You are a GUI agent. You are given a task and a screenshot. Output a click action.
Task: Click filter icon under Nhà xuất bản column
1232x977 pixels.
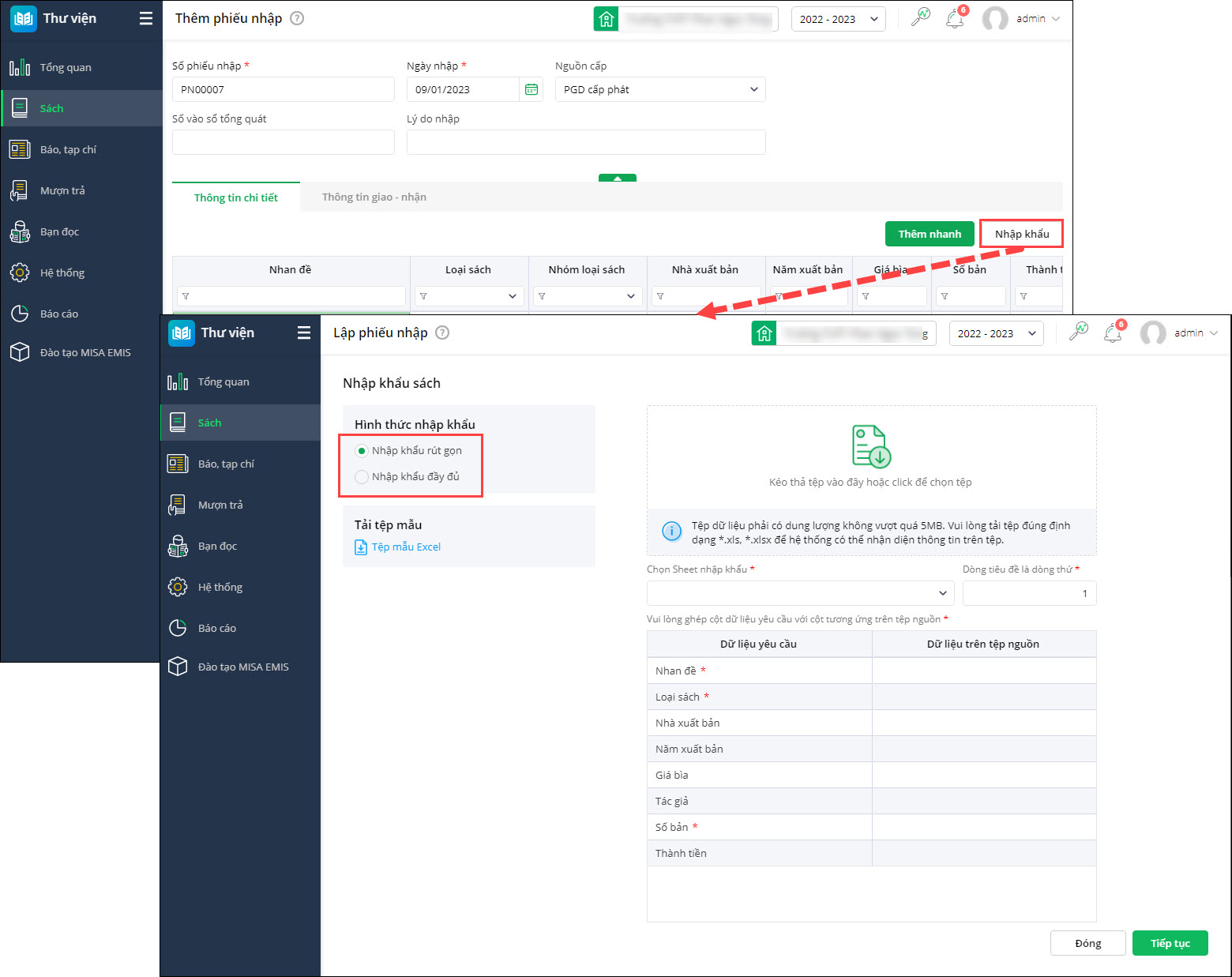[660, 296]
